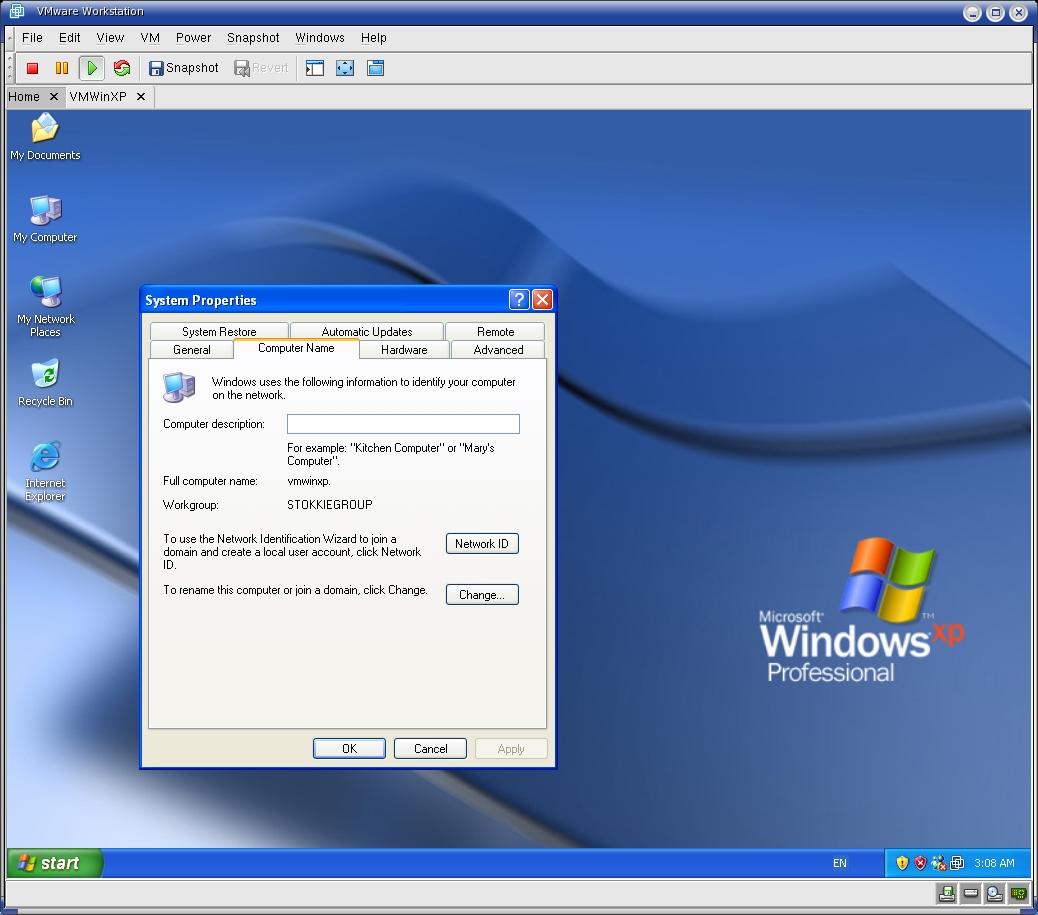The image size is (1038, 915).
Task: Click the Change... button
Action: coord(482,595)
